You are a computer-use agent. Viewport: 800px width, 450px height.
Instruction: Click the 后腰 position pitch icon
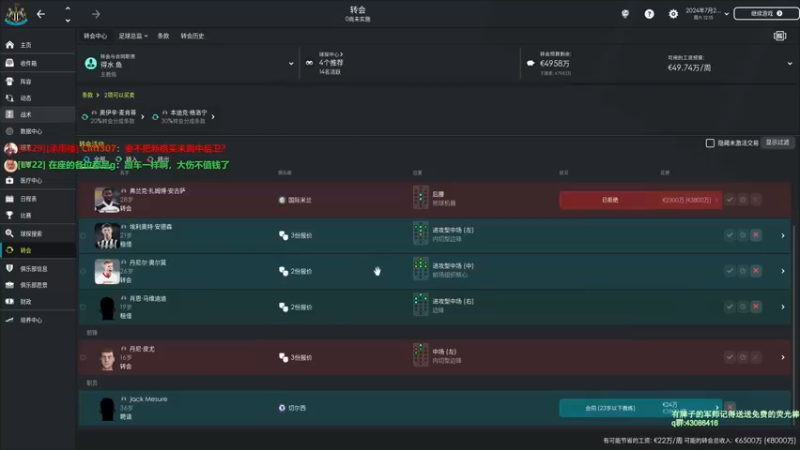point(420,197)
